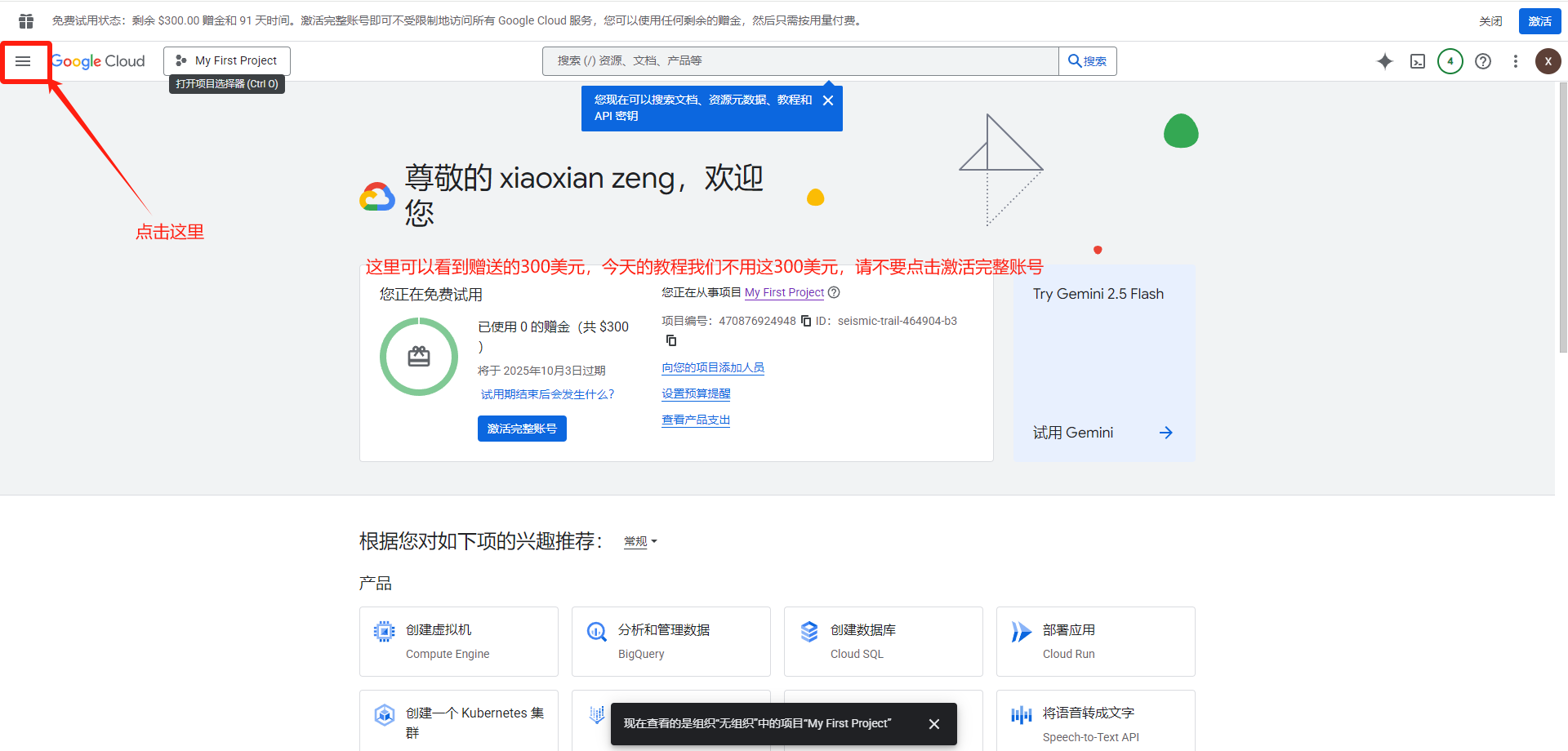The height and width of the screenshot is (751, 1568).
Task: Click the 搜索 search button
Action: (1088, 60)
